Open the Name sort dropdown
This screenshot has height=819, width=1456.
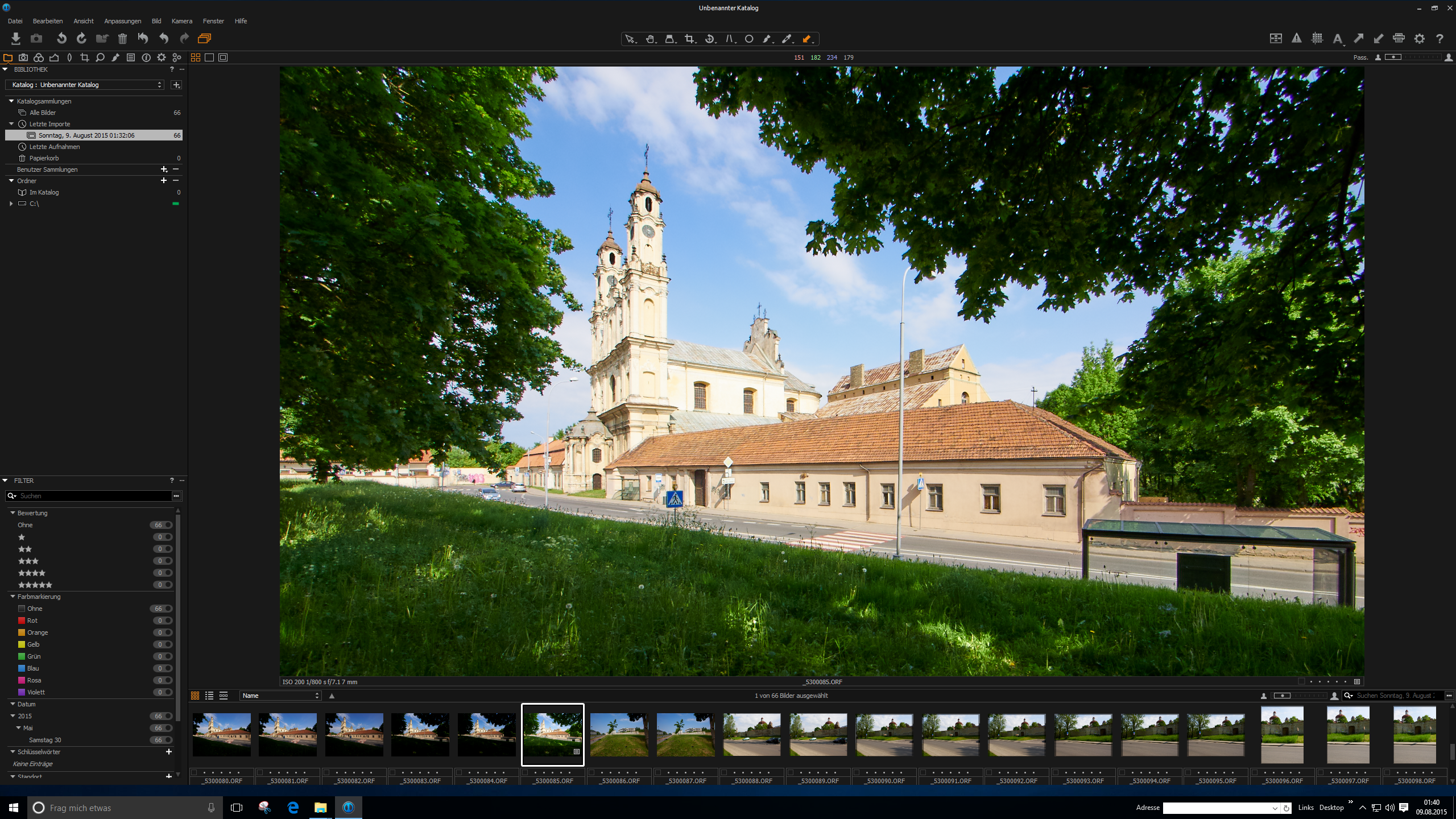[x=281, y=696]
